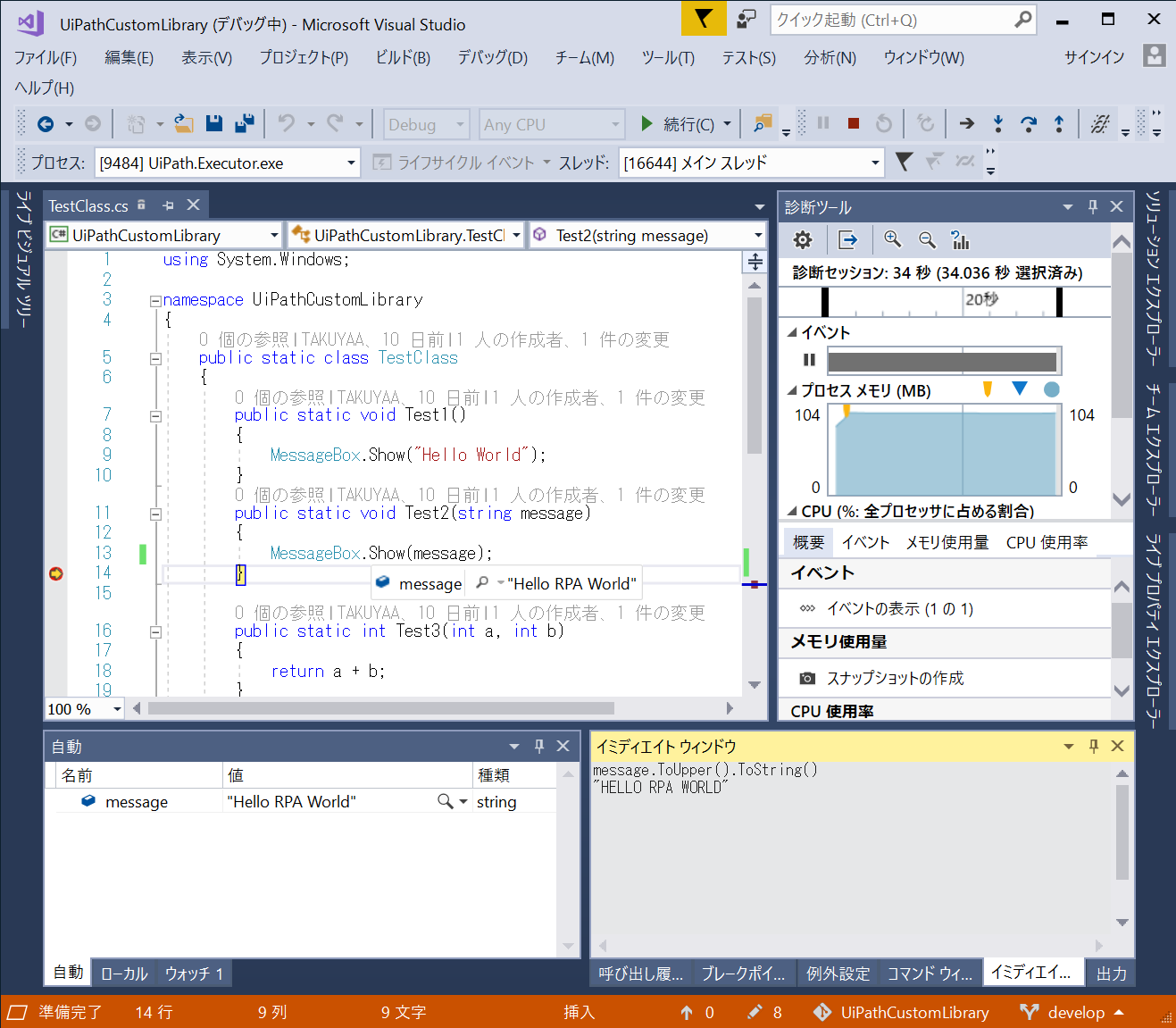
Task: Switch to the ローカル tab
Action: [x=124, y=974]
